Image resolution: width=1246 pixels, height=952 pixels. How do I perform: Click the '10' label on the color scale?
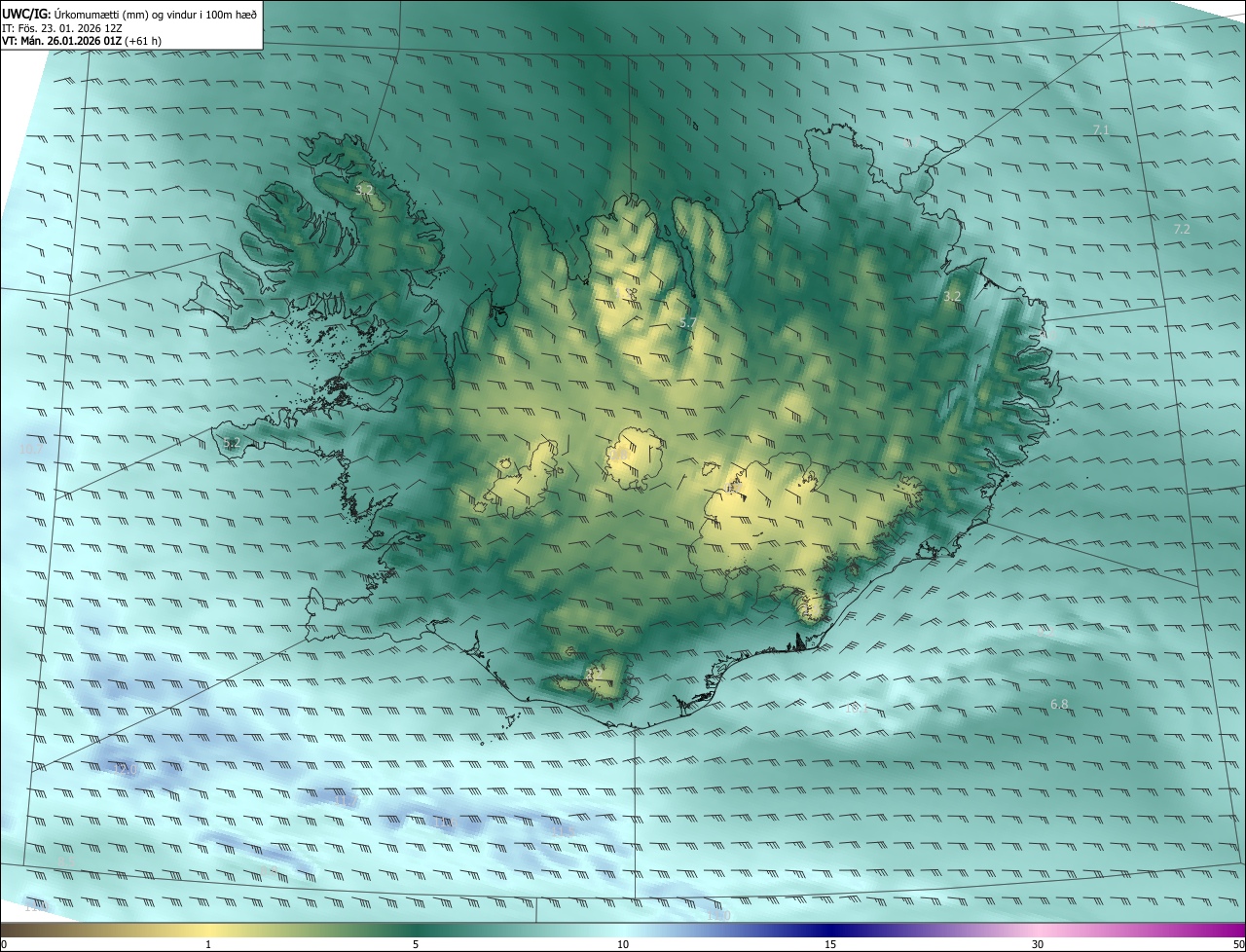(x=623, y=944)
